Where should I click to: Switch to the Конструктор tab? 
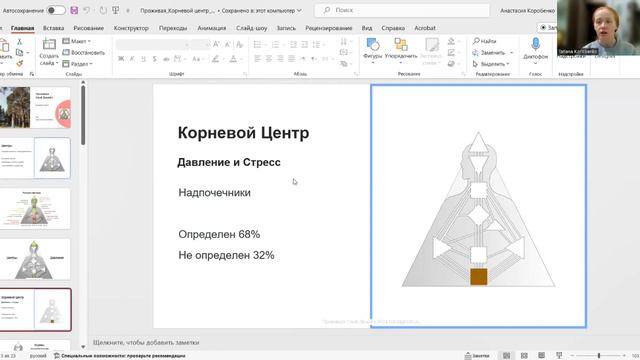coord(131,28)
